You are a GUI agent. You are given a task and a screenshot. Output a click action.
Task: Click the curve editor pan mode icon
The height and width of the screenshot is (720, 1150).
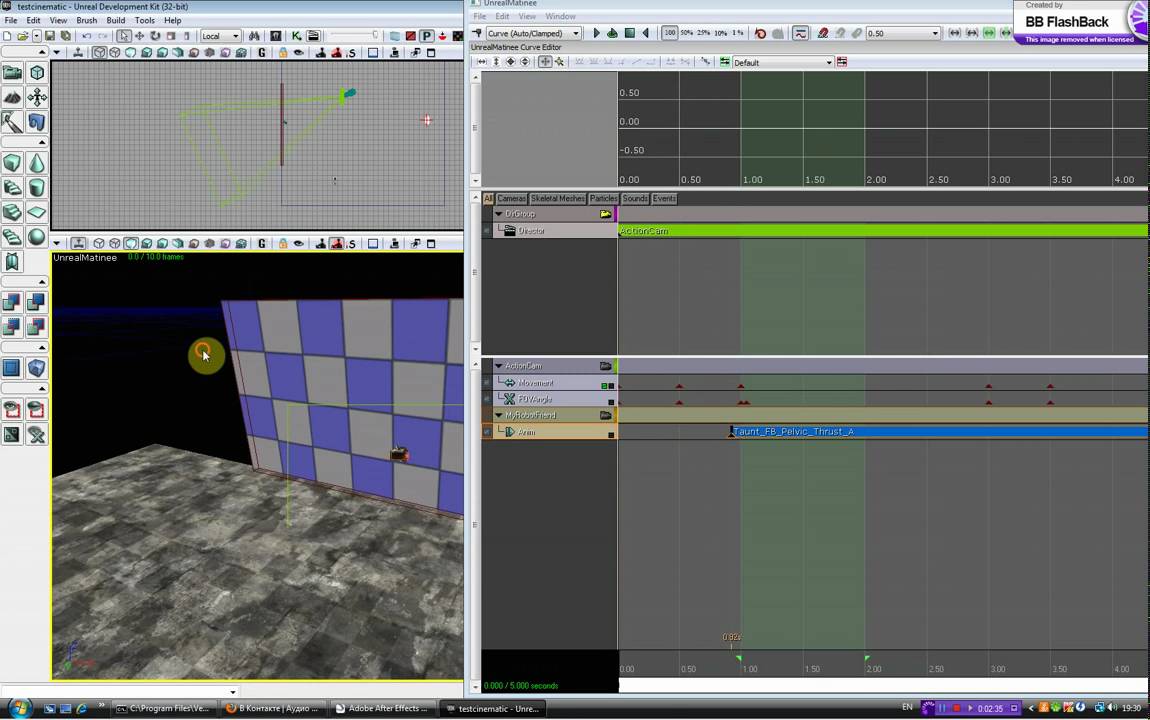pyautogui.click(x=545, y=62)
